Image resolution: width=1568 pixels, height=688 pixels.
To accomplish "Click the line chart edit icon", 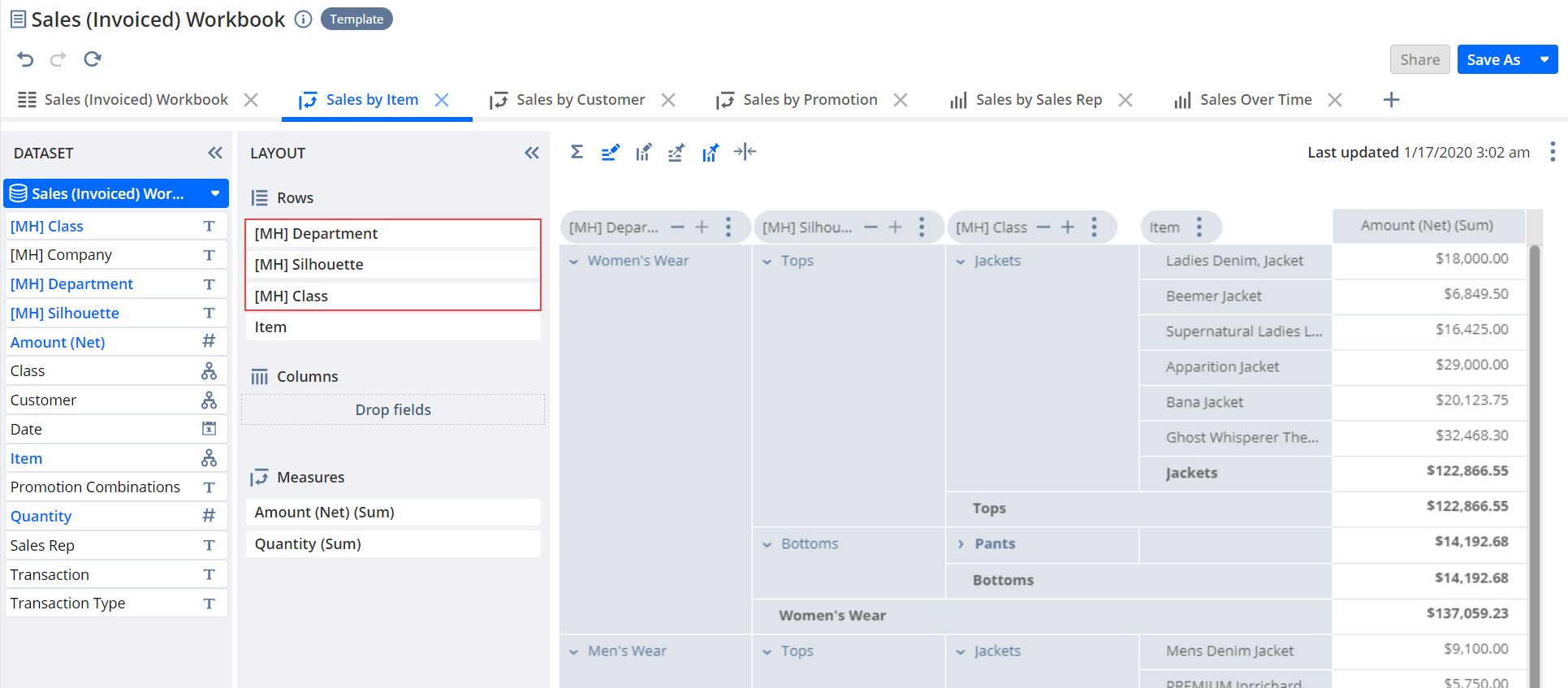I will click(x=676, y=152).
